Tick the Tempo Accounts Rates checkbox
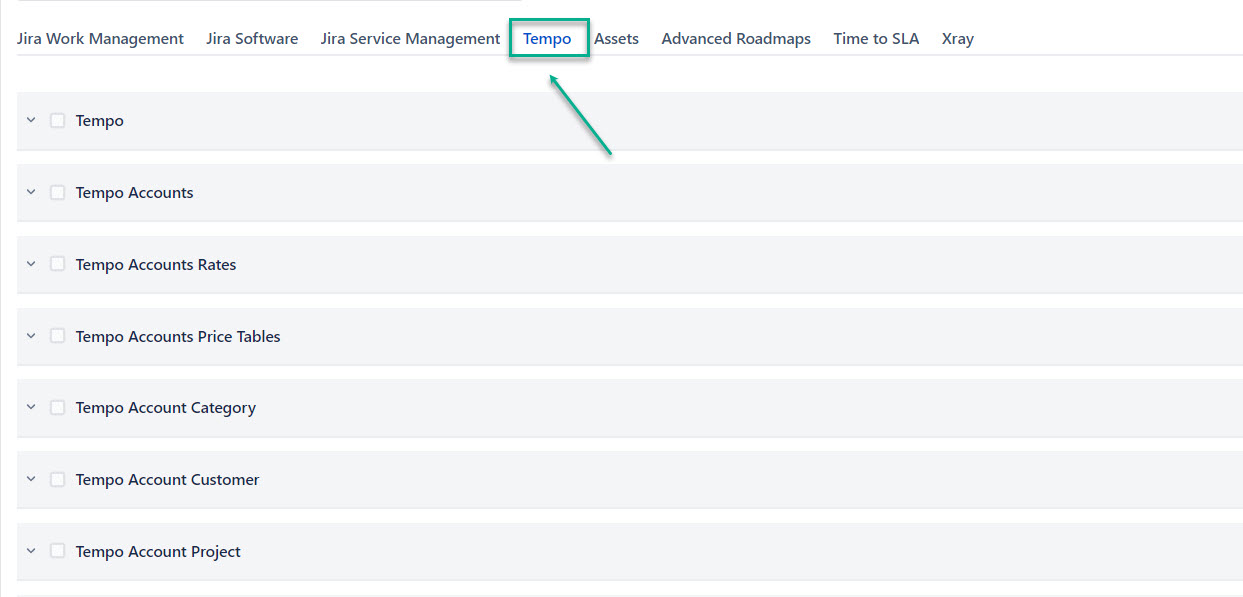 (x=58, y=264)
